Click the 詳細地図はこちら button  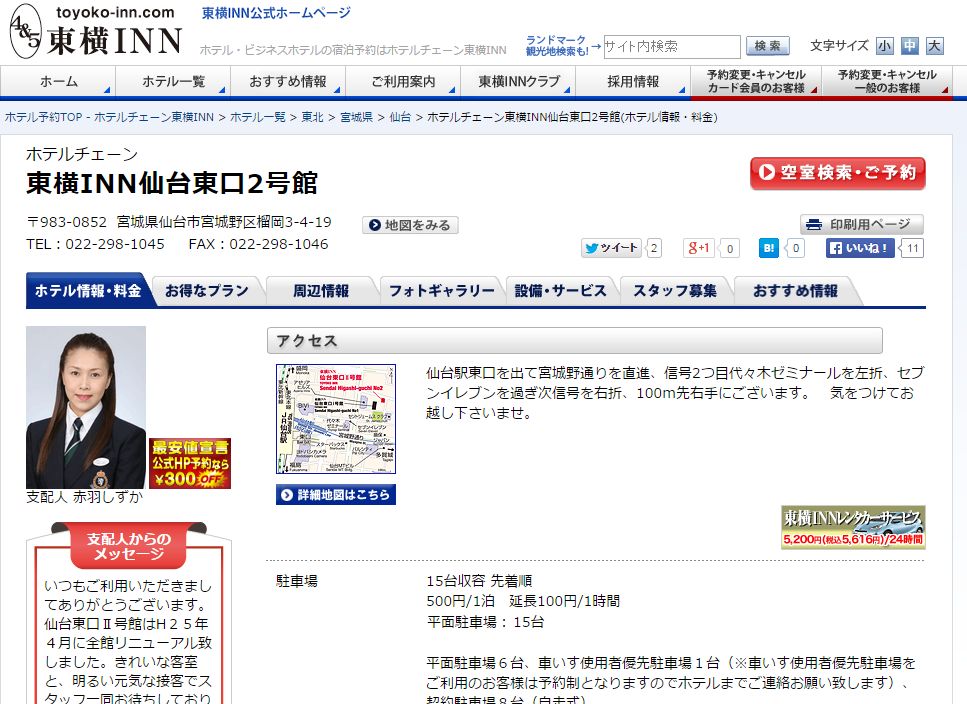[x=336, y=494]
